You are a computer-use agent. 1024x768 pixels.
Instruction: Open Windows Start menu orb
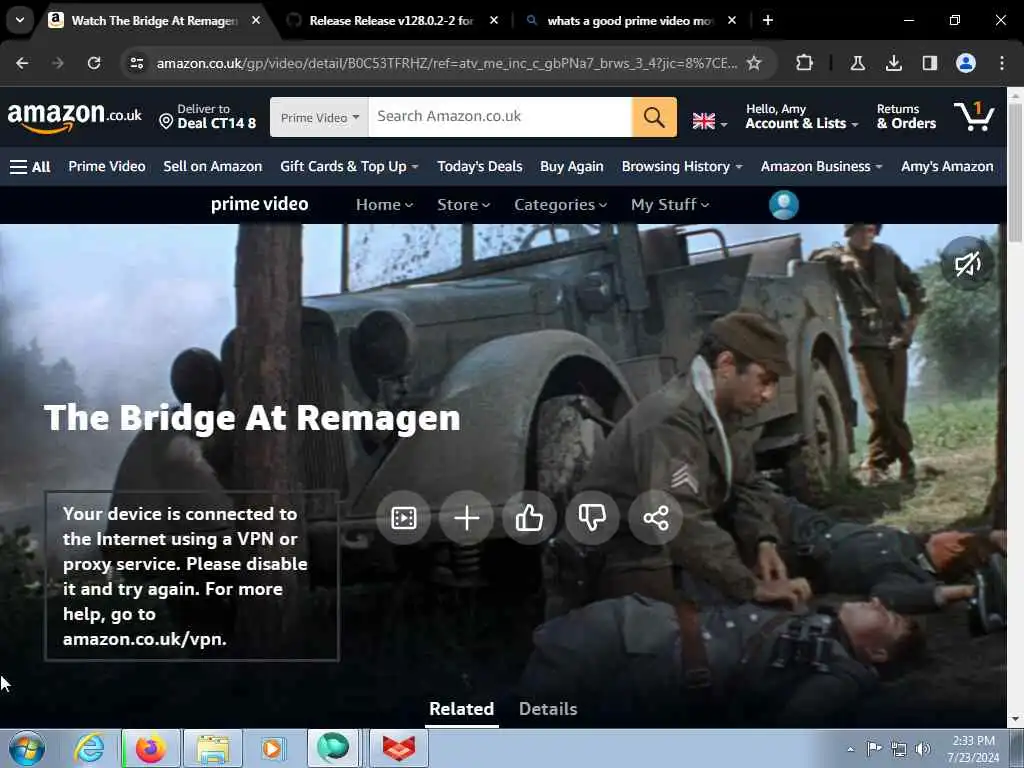tap(27, 748)
